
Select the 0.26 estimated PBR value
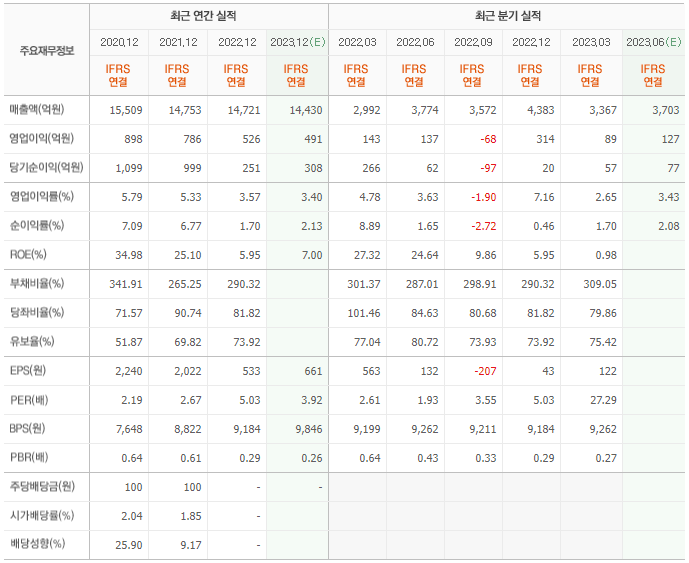pyautogui.click(x=312, y=458)
